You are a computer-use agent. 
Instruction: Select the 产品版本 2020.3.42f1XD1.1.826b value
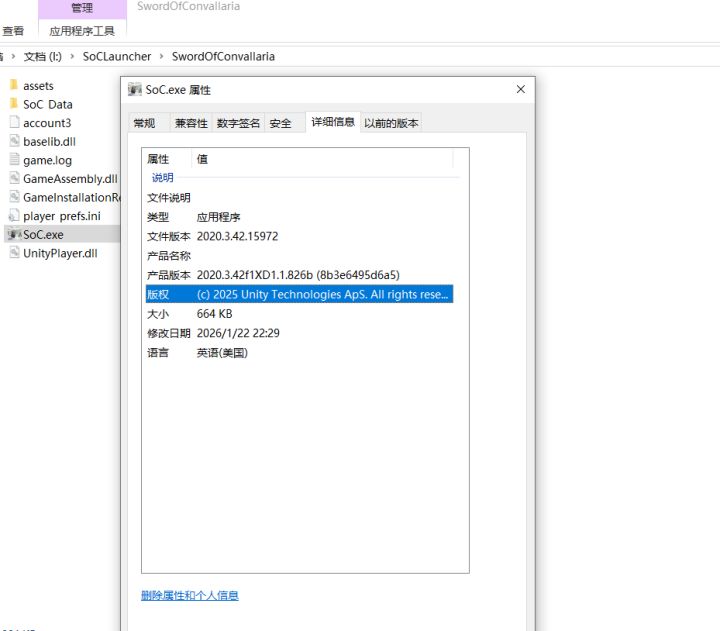298,275
